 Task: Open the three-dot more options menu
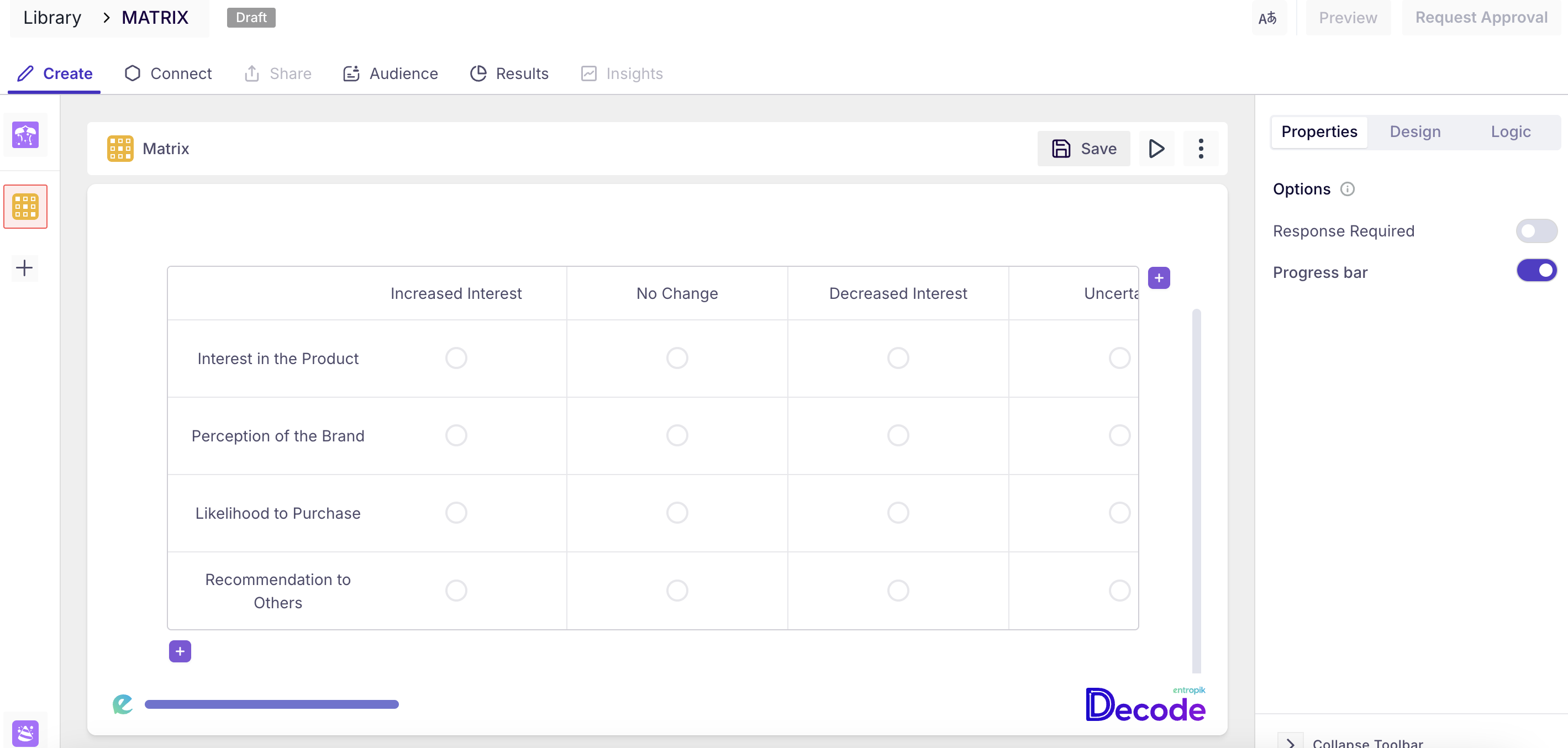click(x=1201, y=149)
